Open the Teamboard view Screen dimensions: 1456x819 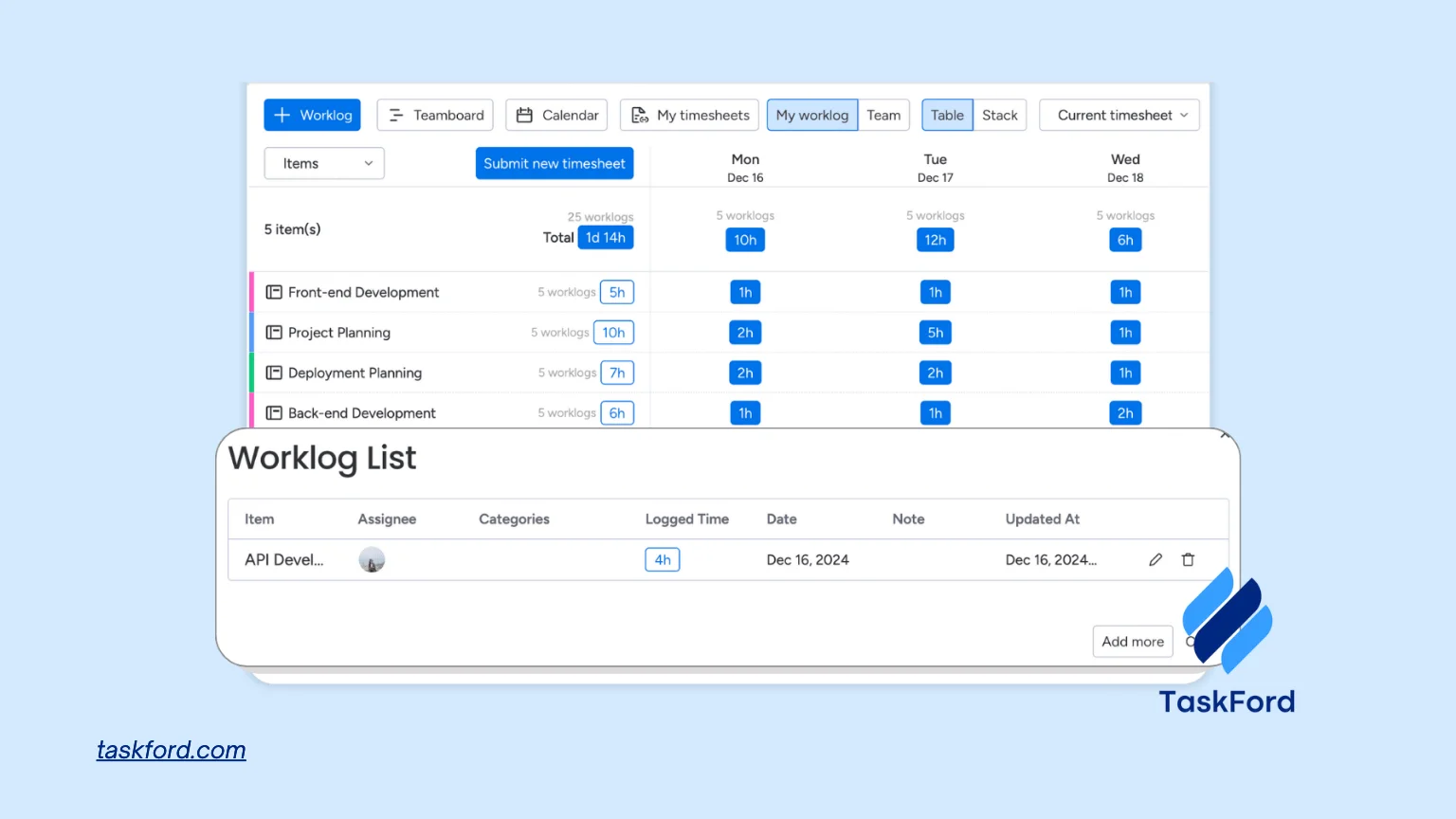point(435,115)
